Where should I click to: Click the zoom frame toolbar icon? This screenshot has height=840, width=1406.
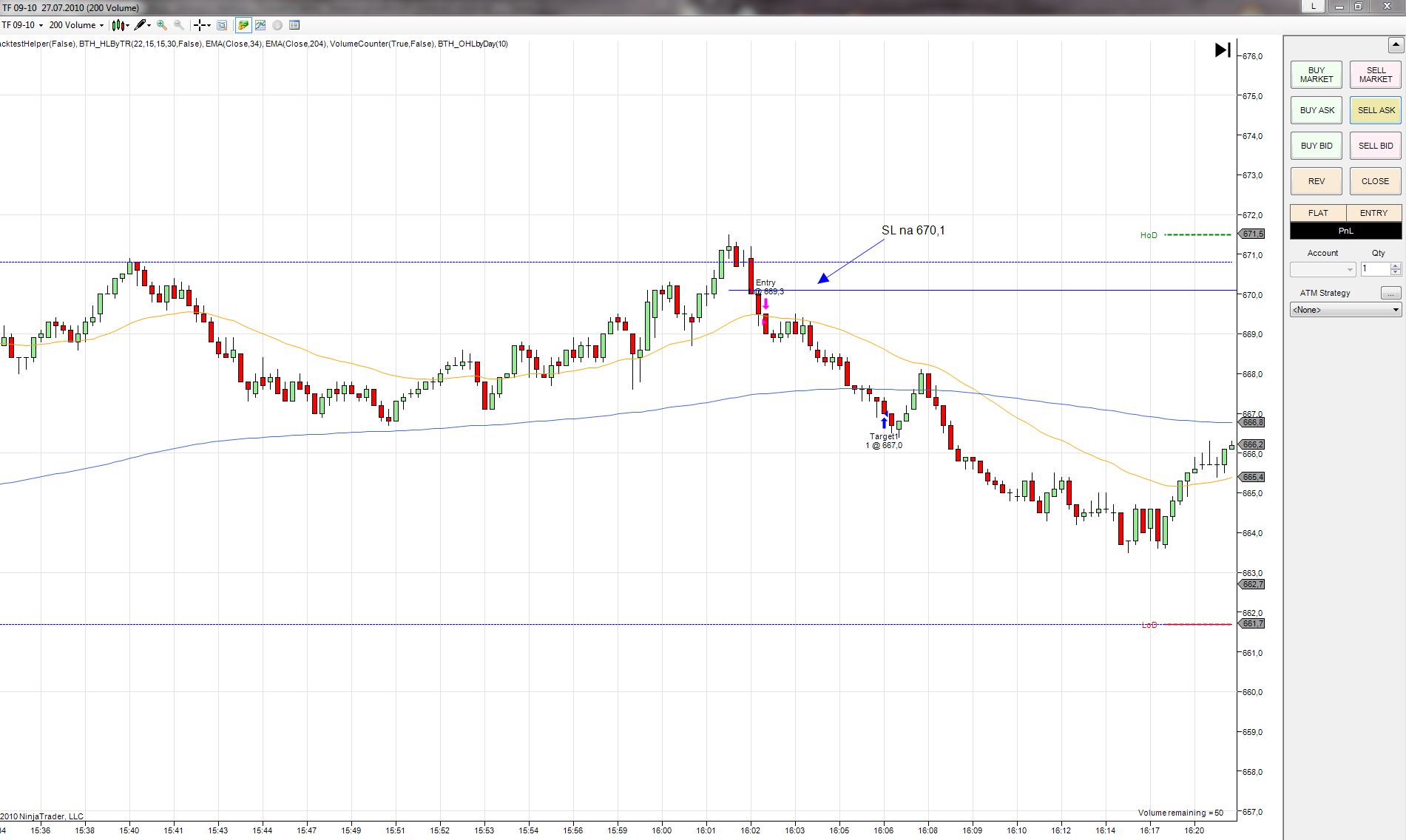click(222, 25)
